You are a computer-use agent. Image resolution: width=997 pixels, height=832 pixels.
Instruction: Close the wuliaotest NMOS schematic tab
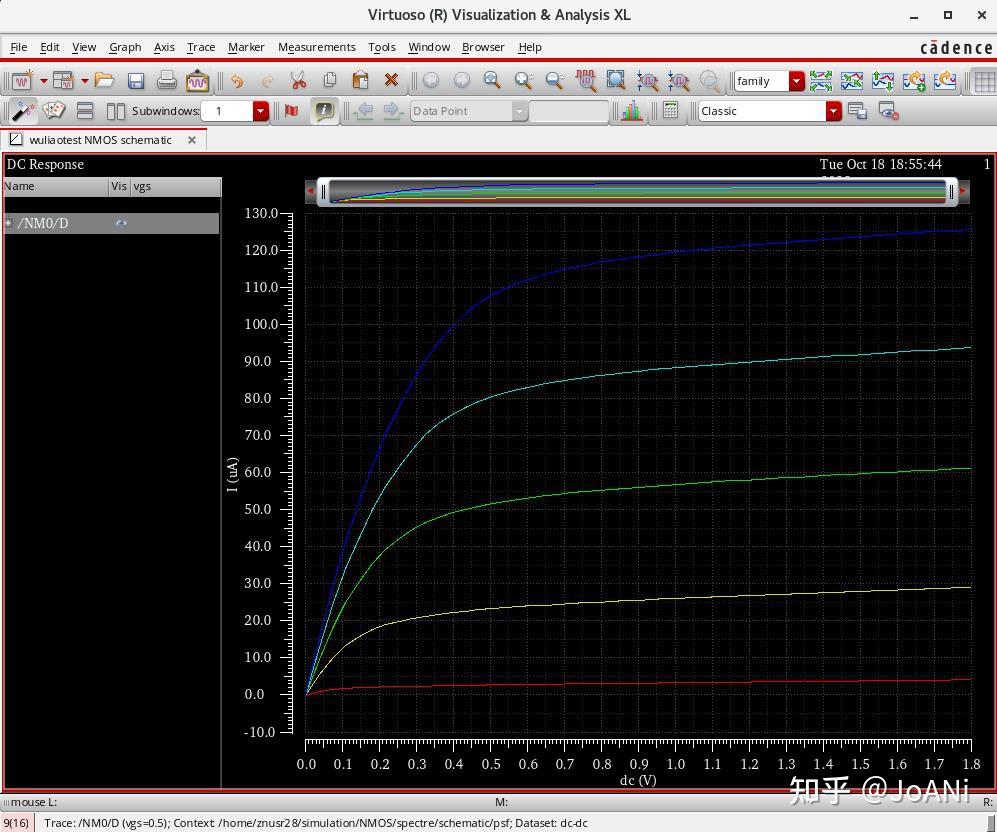tap(192, 140)
